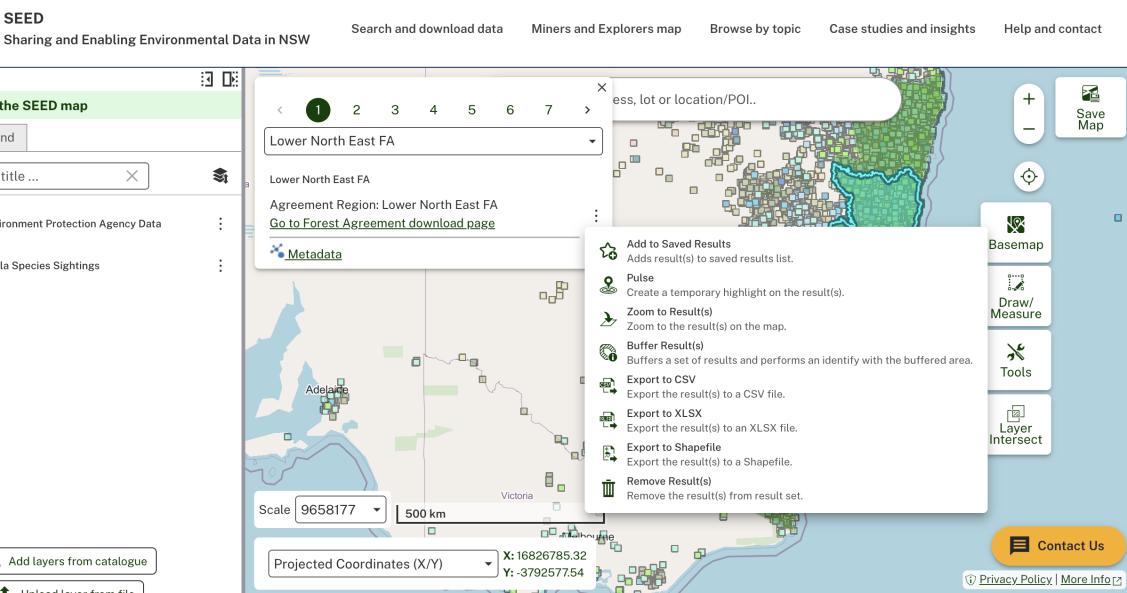The height and width of the screenshot is (593, 1127).
Task: Open Miners and Explorers map
Action: (x=606, y=29)
